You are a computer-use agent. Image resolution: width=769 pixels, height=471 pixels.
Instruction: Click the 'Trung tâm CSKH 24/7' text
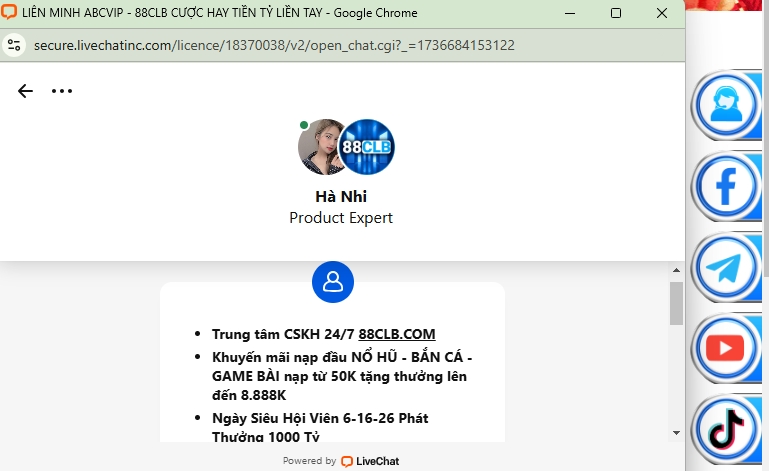pos(282,334)
